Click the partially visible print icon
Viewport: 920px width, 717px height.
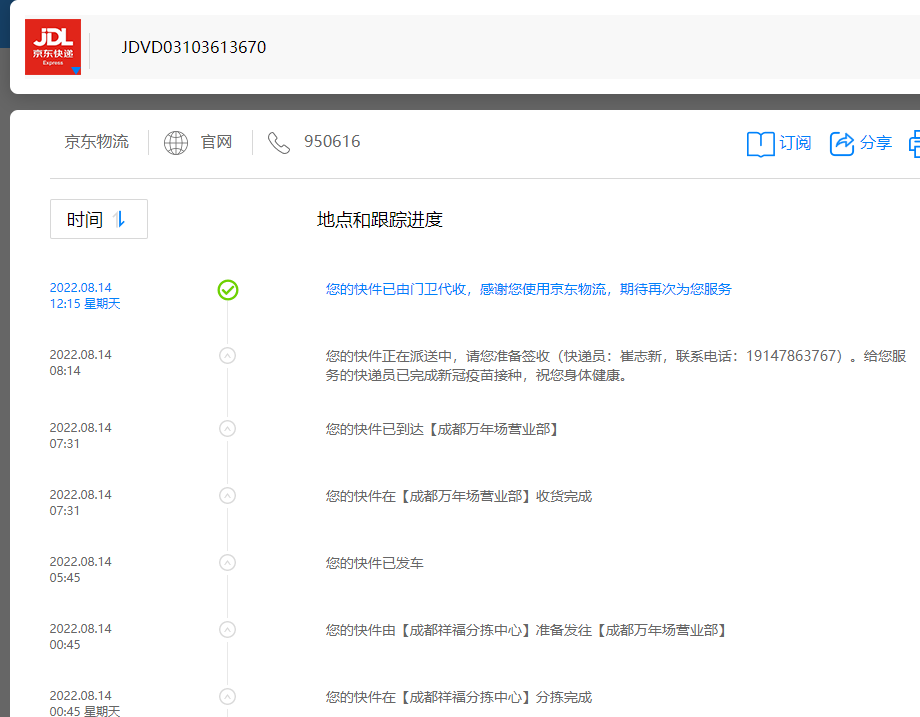click(x=914, y=144)
